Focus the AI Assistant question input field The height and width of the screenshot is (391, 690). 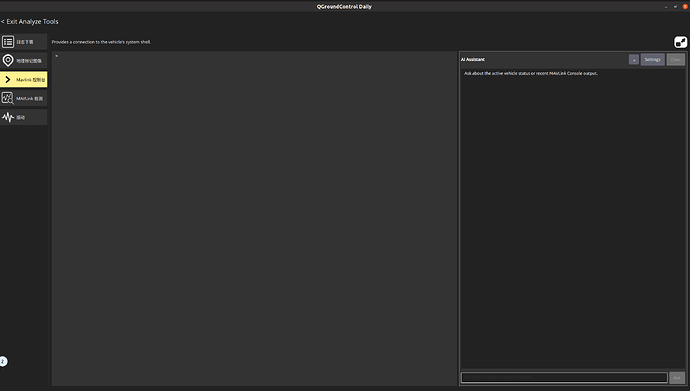(564, 377)
